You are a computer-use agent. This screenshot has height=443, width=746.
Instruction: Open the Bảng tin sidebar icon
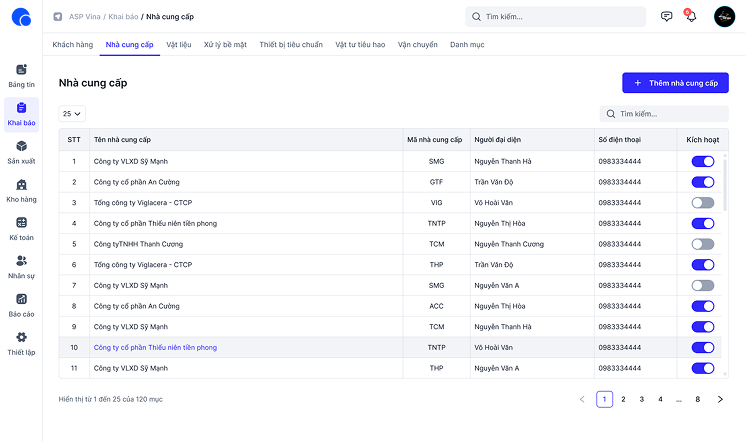[x=21, y=75]
